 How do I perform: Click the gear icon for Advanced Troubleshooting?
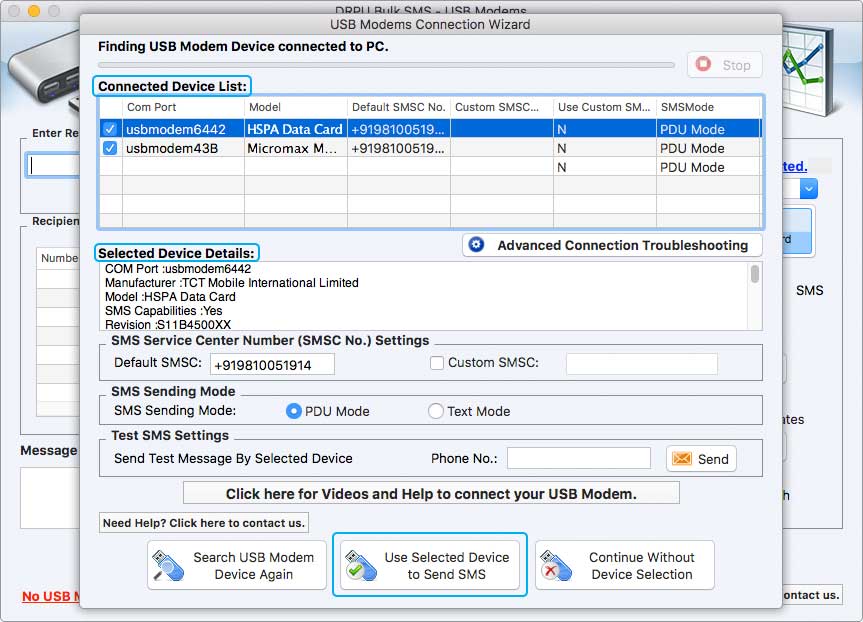point(477,244)
